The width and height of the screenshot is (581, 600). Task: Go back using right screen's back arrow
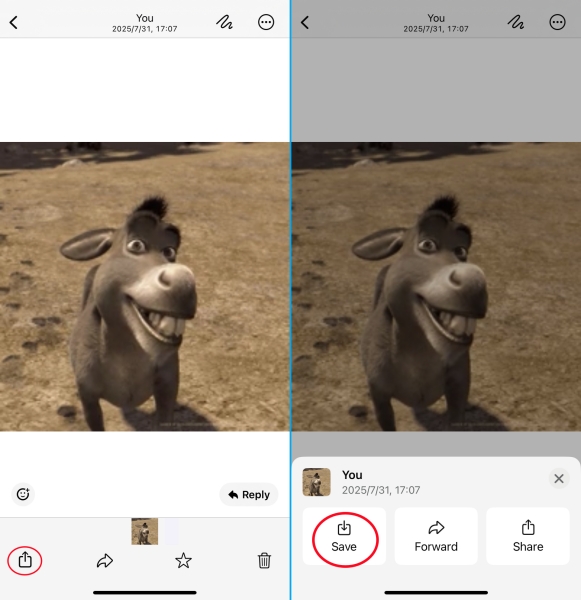305,23
